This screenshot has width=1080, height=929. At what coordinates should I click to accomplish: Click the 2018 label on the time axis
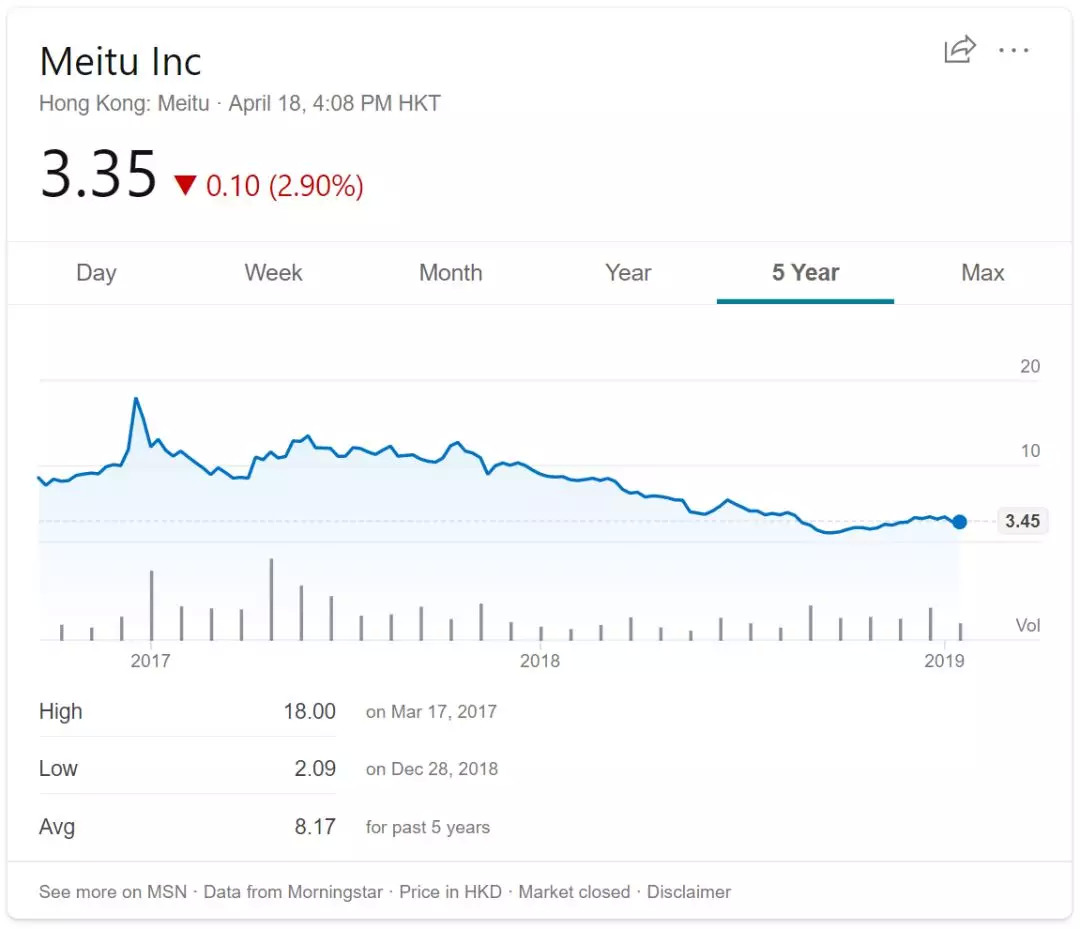pyautogui.click(x=540, y=661)
